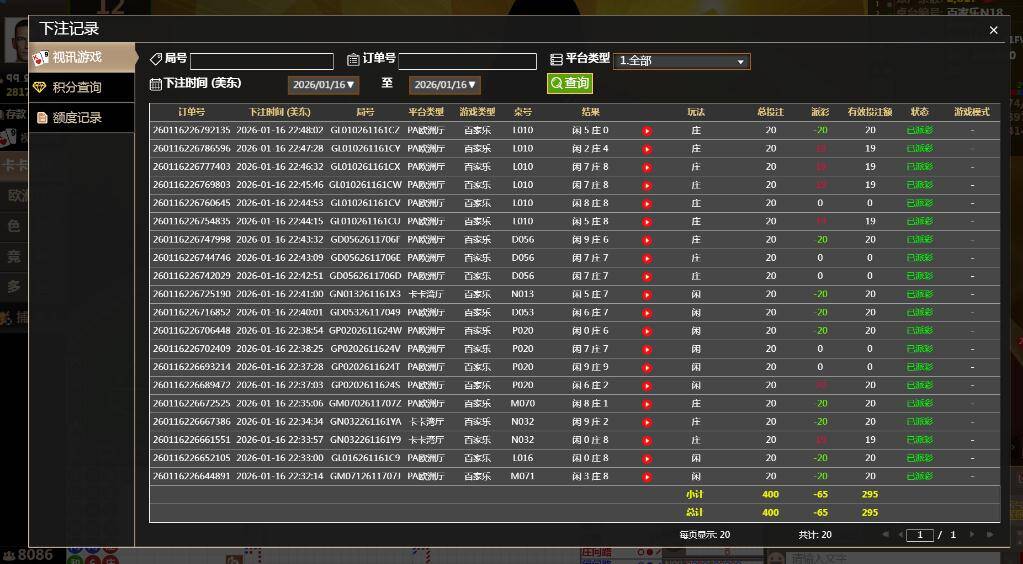Jump to the last results page
The image size is (1023, 564).
tap(990, 535)
